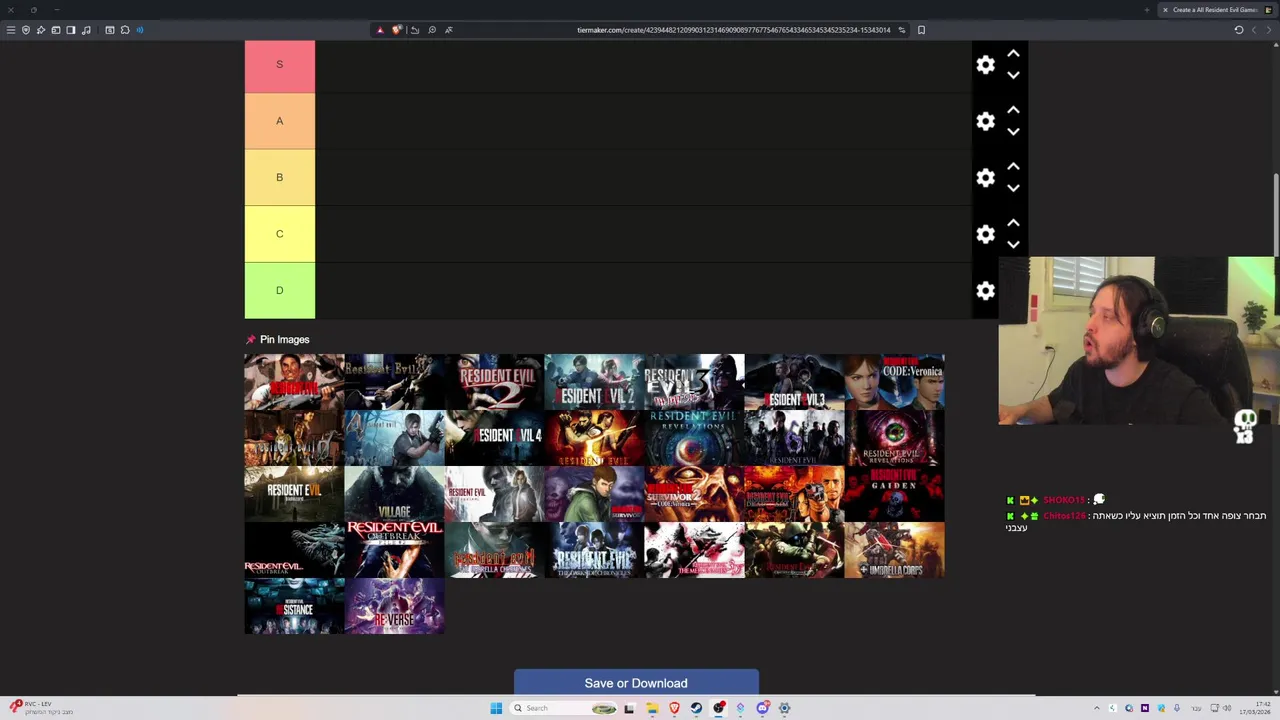This screenshot has width=1280, height=720.
Task: Move S tier row down with arrow
Action: coord(1013,75)
